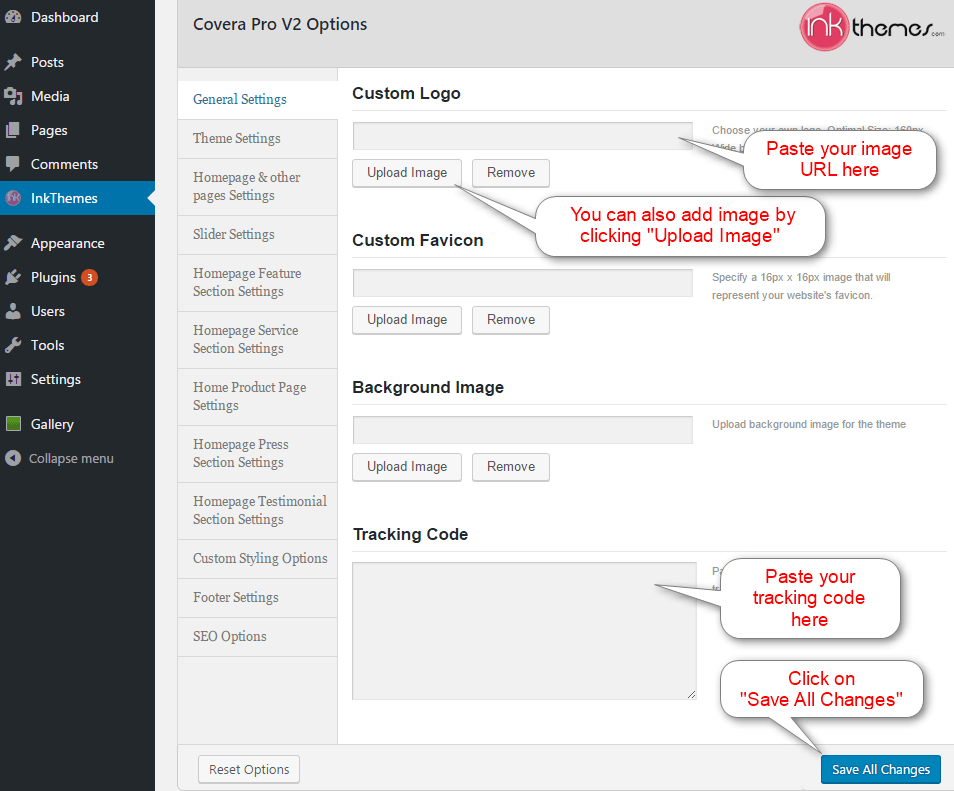Click the Reset Options button
The image size is (954, 791).
[x=249, y=770]
